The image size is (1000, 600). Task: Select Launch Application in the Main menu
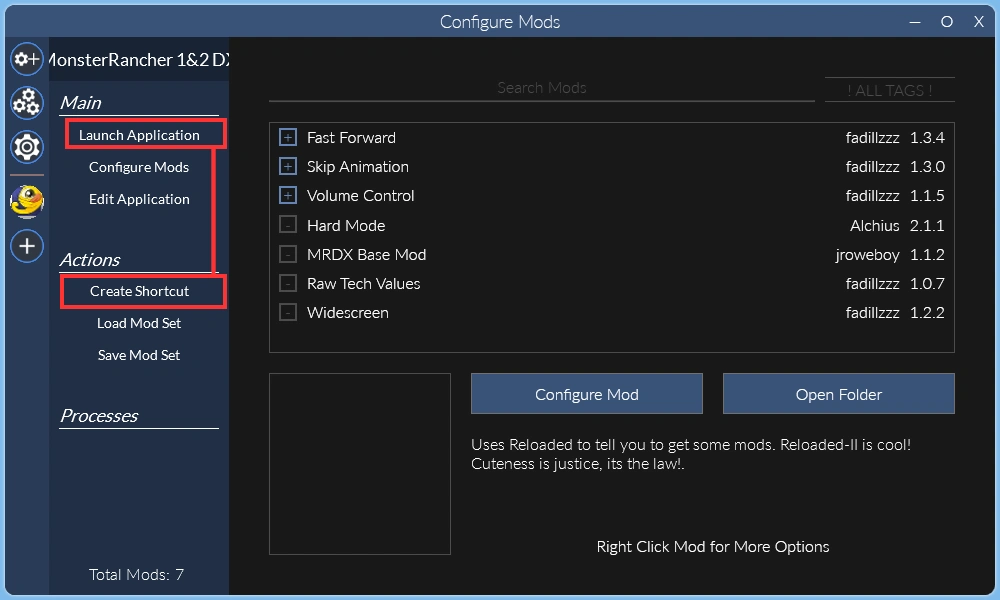click(140, 135)
